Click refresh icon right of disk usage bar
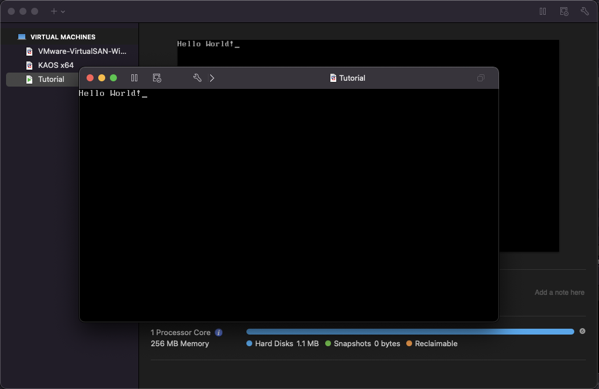 click(x=582, y=331)
